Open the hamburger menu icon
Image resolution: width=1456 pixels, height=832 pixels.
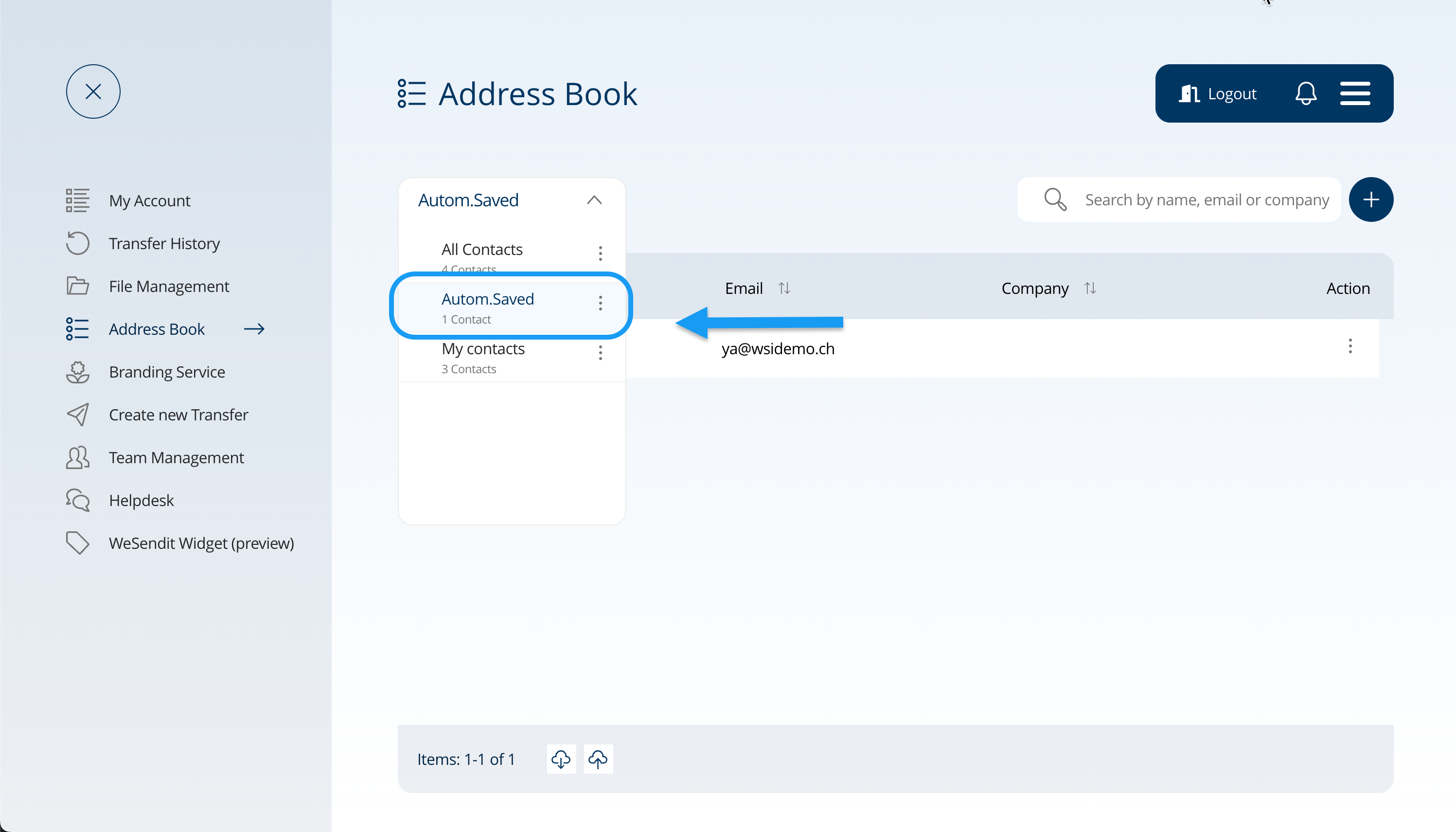[x=1354, y=93]
